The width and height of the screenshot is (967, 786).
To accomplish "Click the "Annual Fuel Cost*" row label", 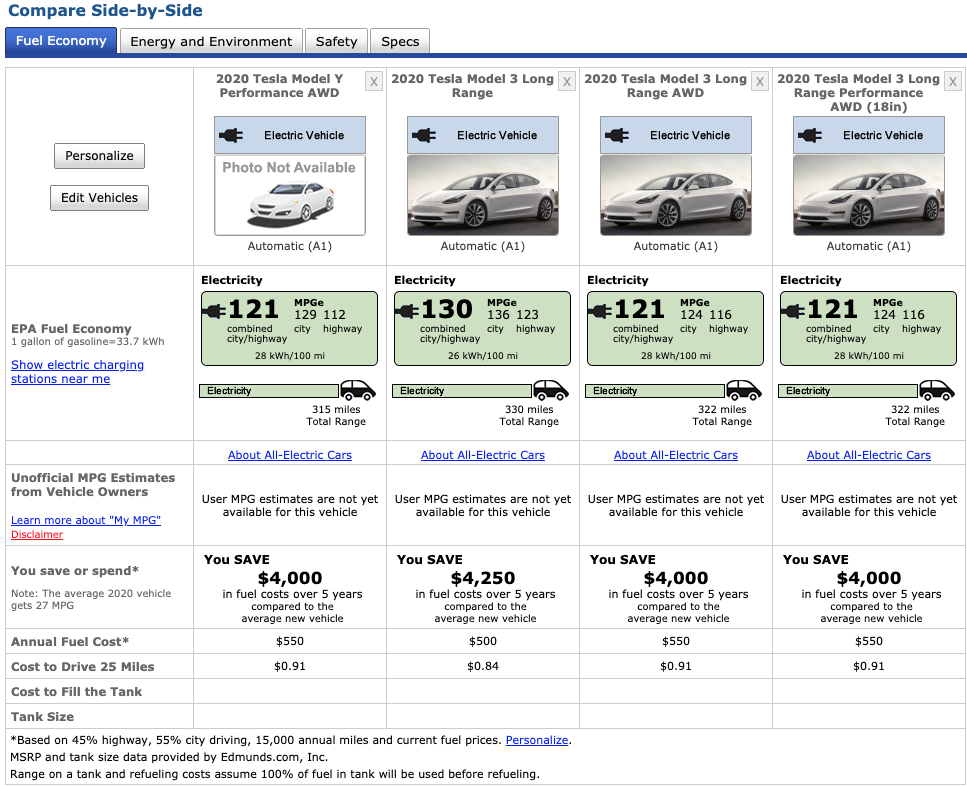I will pos(70,642).
